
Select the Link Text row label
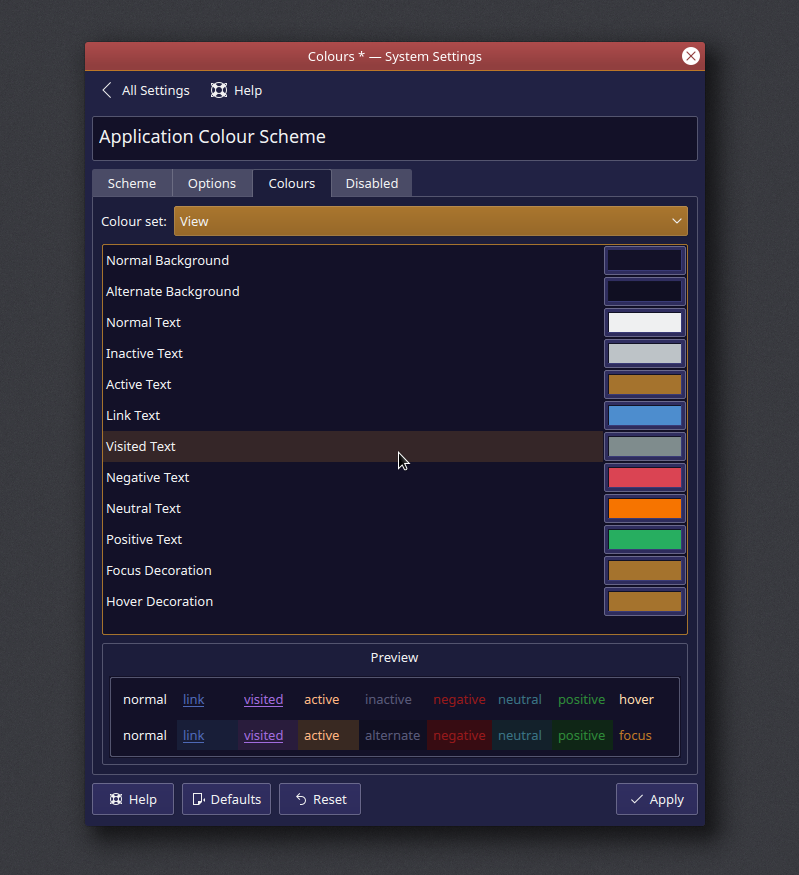(133, 416)
